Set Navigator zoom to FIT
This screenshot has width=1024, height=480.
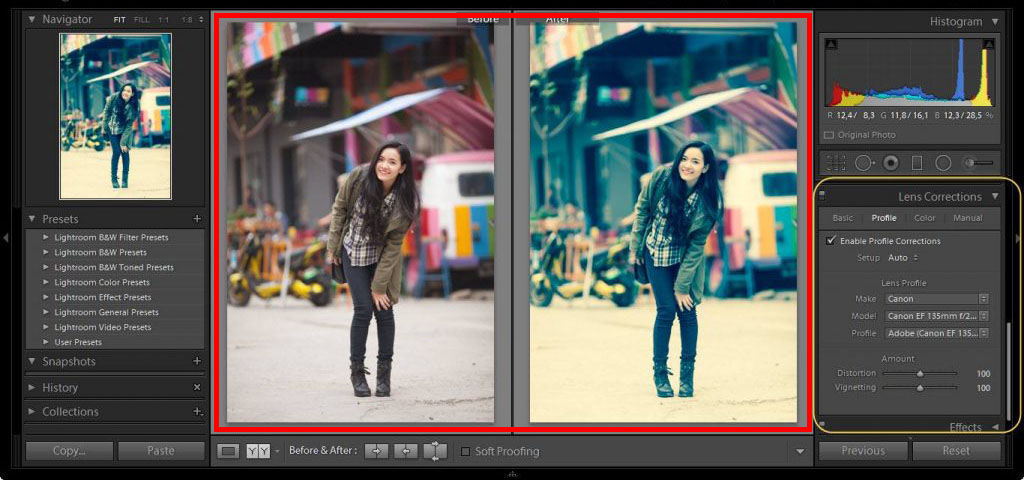pyautogui.click(x=120, y=20)
